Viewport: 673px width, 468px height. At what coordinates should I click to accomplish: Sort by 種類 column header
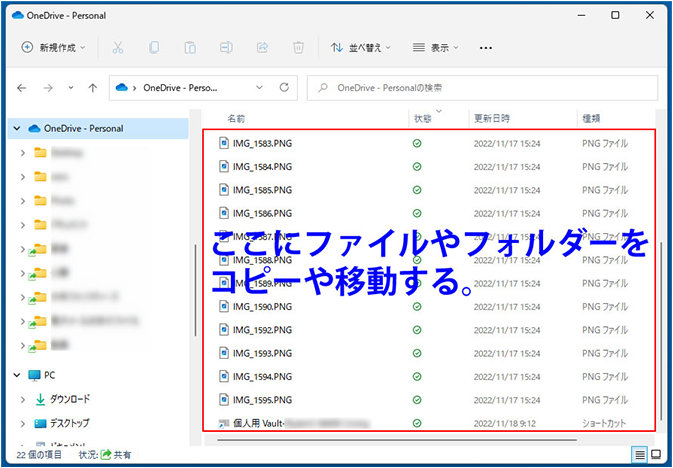click(591, 119)
